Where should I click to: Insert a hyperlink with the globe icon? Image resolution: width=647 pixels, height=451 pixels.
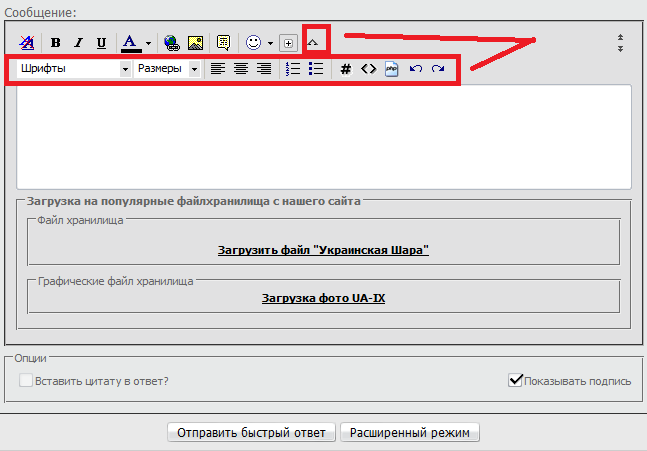pos(172,43)
